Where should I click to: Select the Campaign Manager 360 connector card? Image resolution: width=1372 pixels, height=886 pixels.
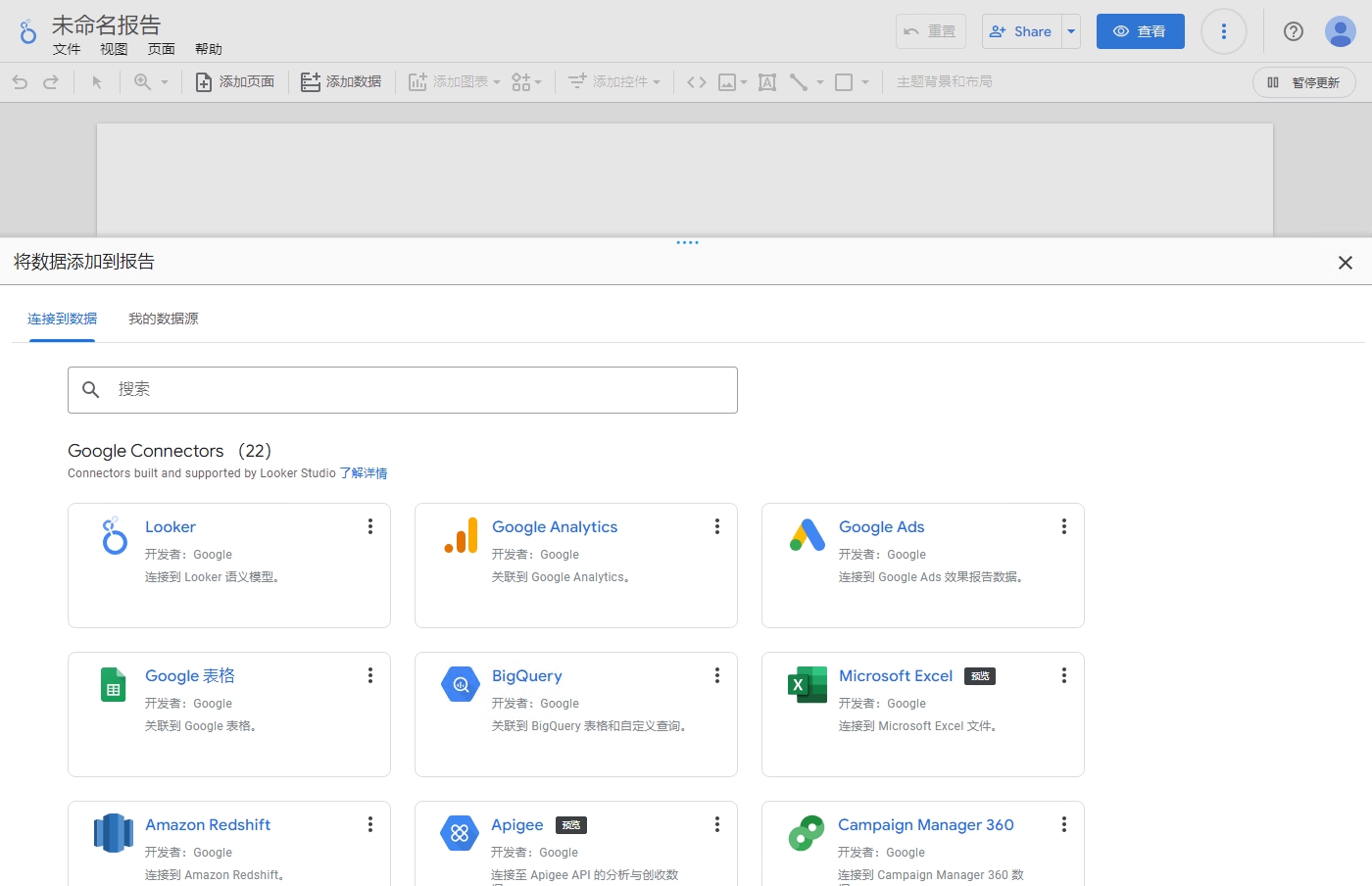tap(923, 844)
